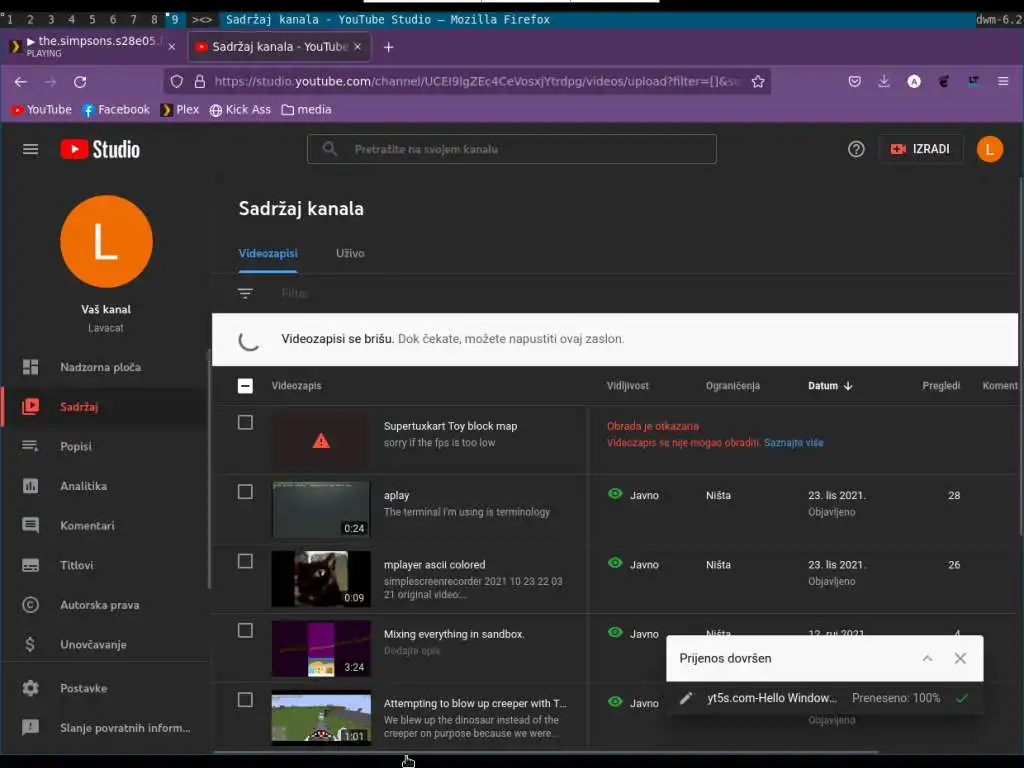Click the Firefox back arrow

(21, 82)
